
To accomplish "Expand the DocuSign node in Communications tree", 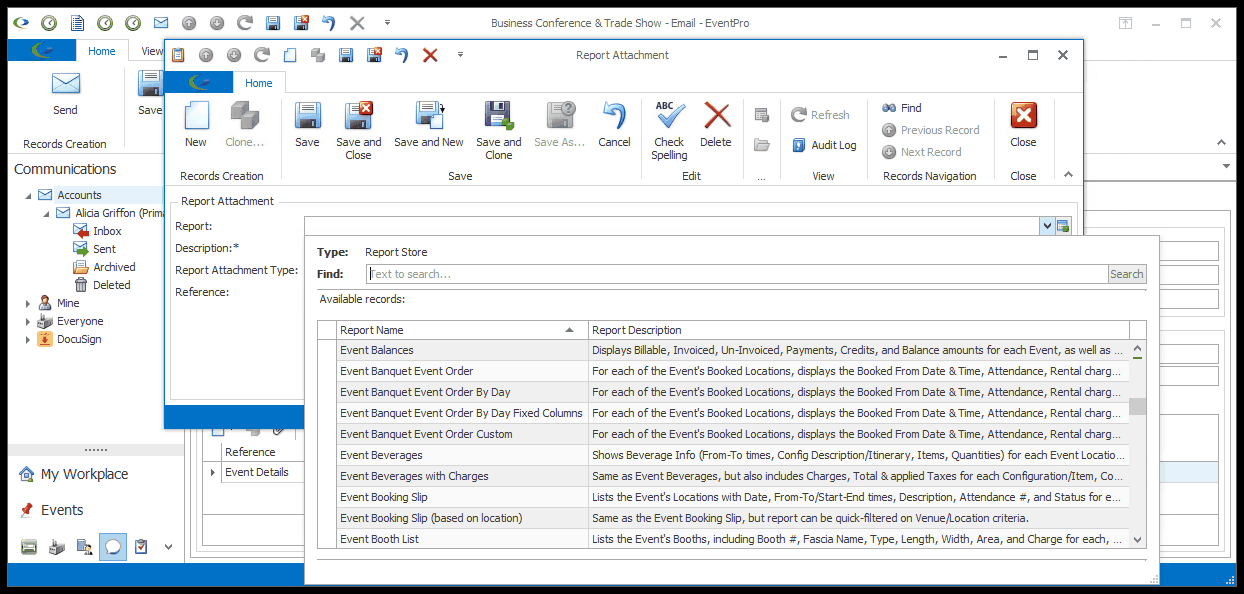I will pyautogui.click(x=29, y=339).
